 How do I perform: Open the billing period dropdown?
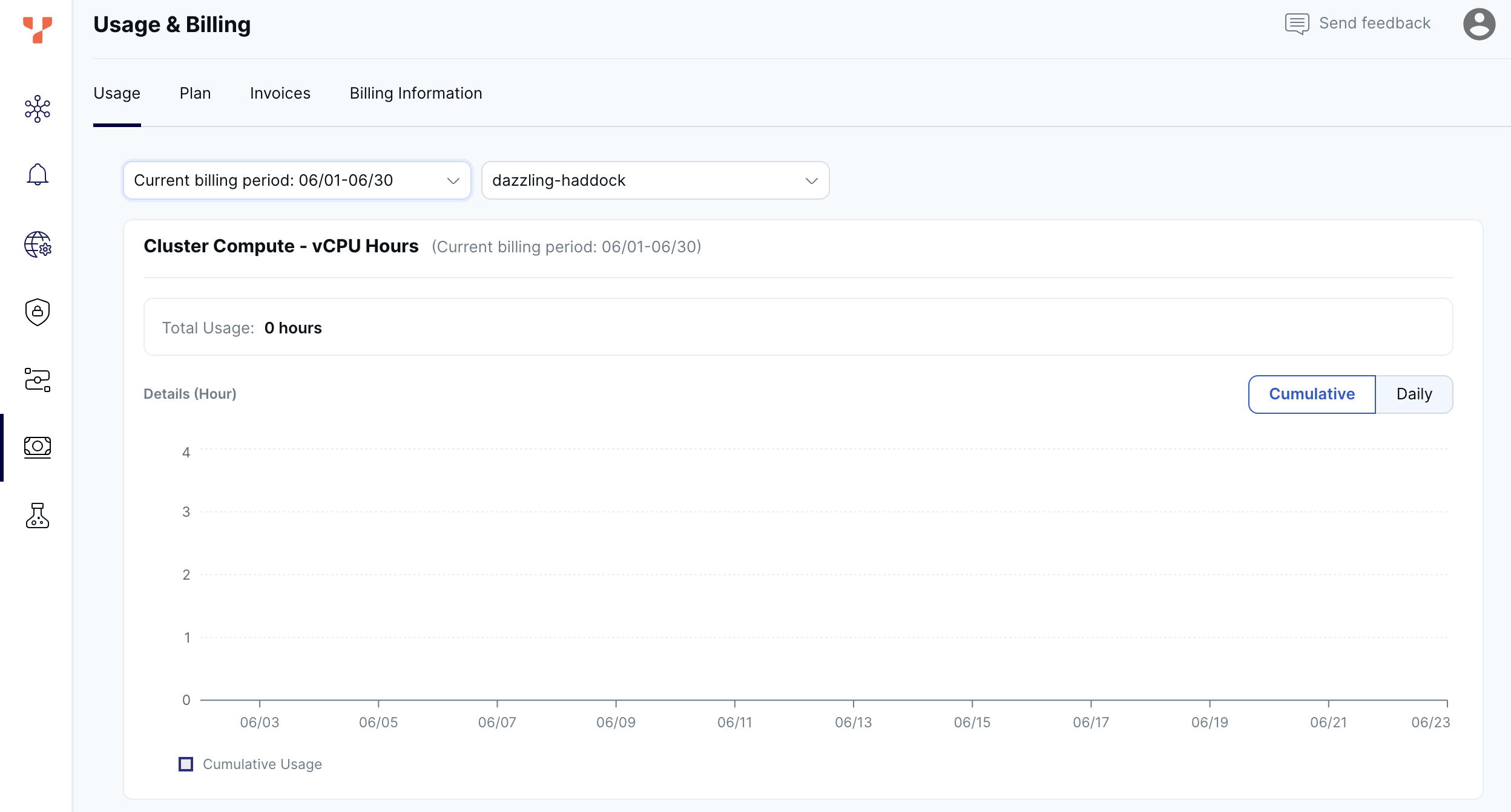296,180
